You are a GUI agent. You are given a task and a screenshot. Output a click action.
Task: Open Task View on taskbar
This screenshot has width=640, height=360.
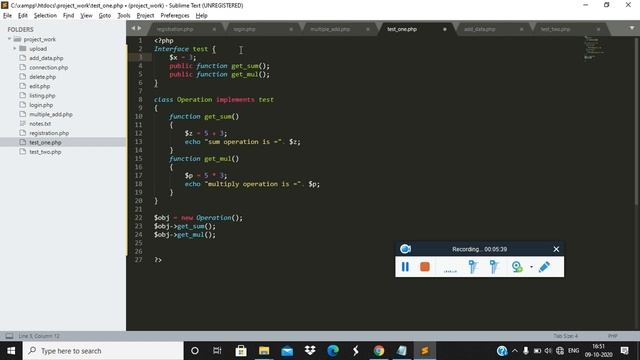click(217, 351)
